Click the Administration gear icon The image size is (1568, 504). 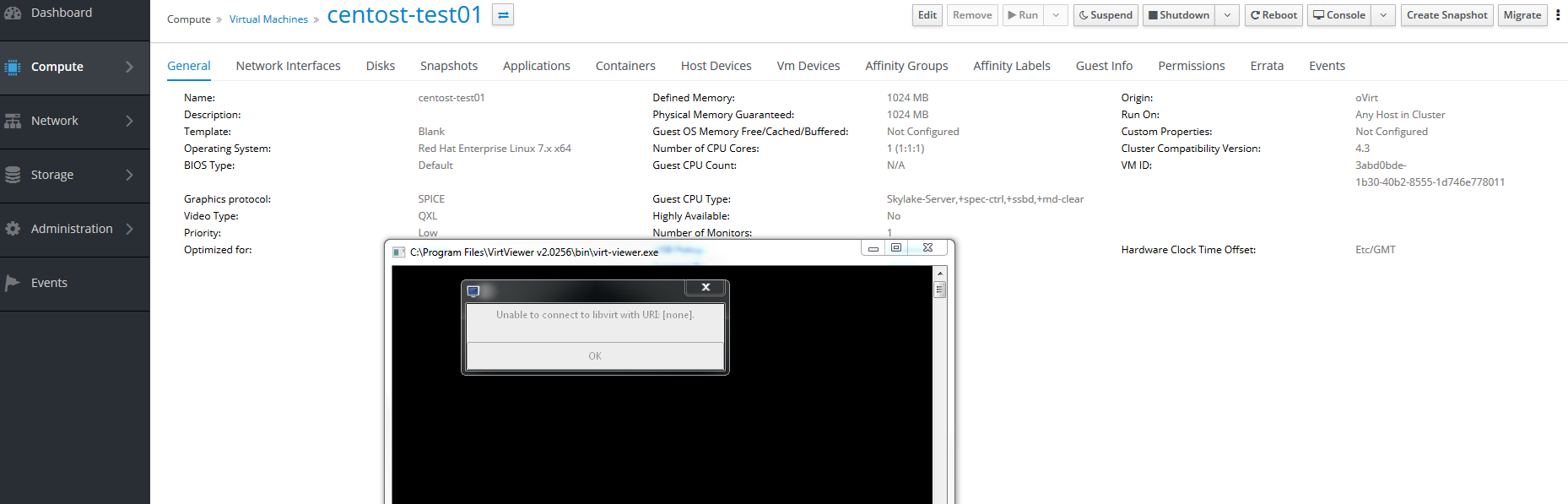13,229
